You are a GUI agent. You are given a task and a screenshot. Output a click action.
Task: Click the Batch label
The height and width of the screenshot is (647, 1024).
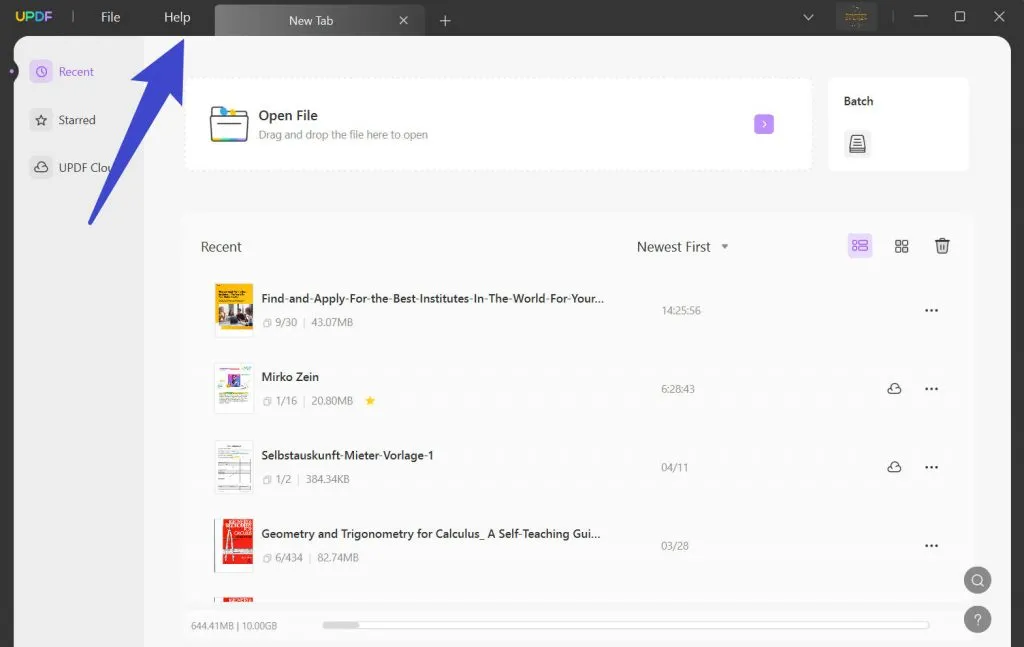pyautogui.click(x=858, y=101)
